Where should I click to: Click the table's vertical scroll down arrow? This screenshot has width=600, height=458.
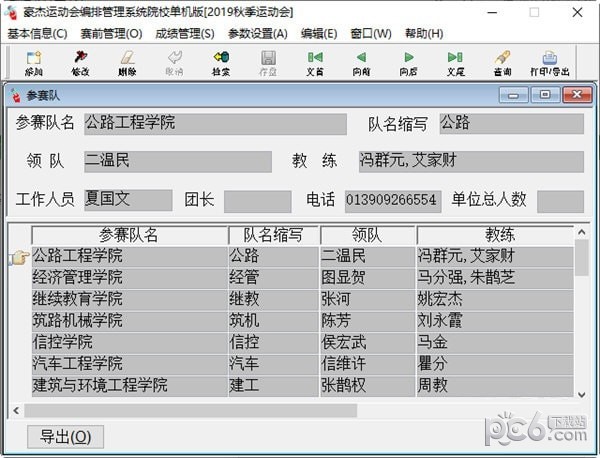tap(582, 394)
